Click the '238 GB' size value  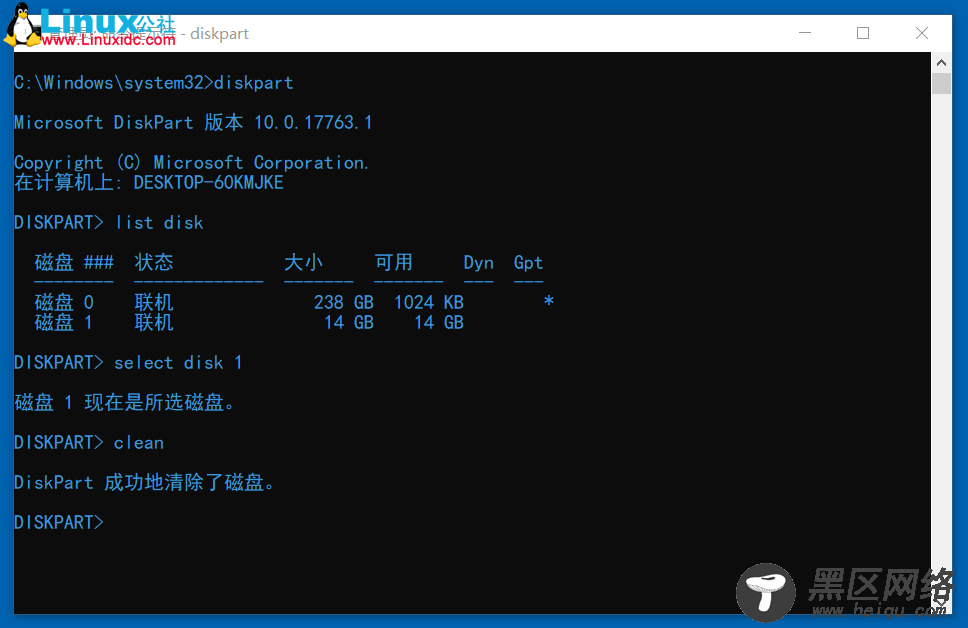click(x=344, y=303)
